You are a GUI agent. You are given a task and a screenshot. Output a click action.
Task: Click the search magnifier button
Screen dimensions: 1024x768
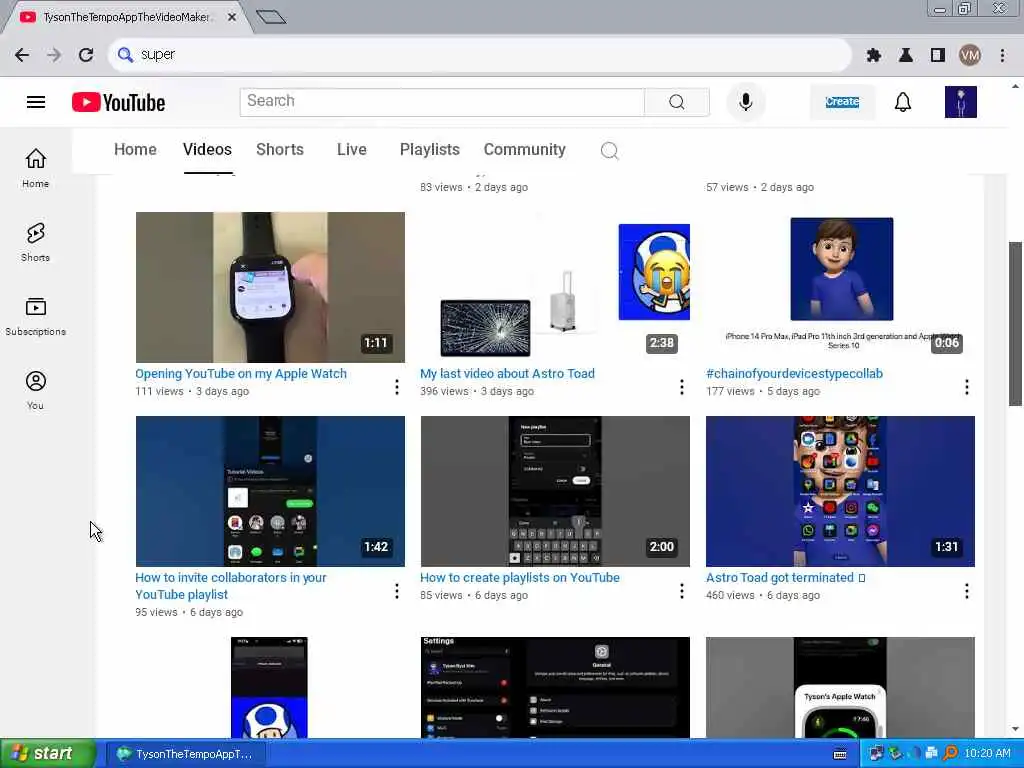(x=677, y=102)
